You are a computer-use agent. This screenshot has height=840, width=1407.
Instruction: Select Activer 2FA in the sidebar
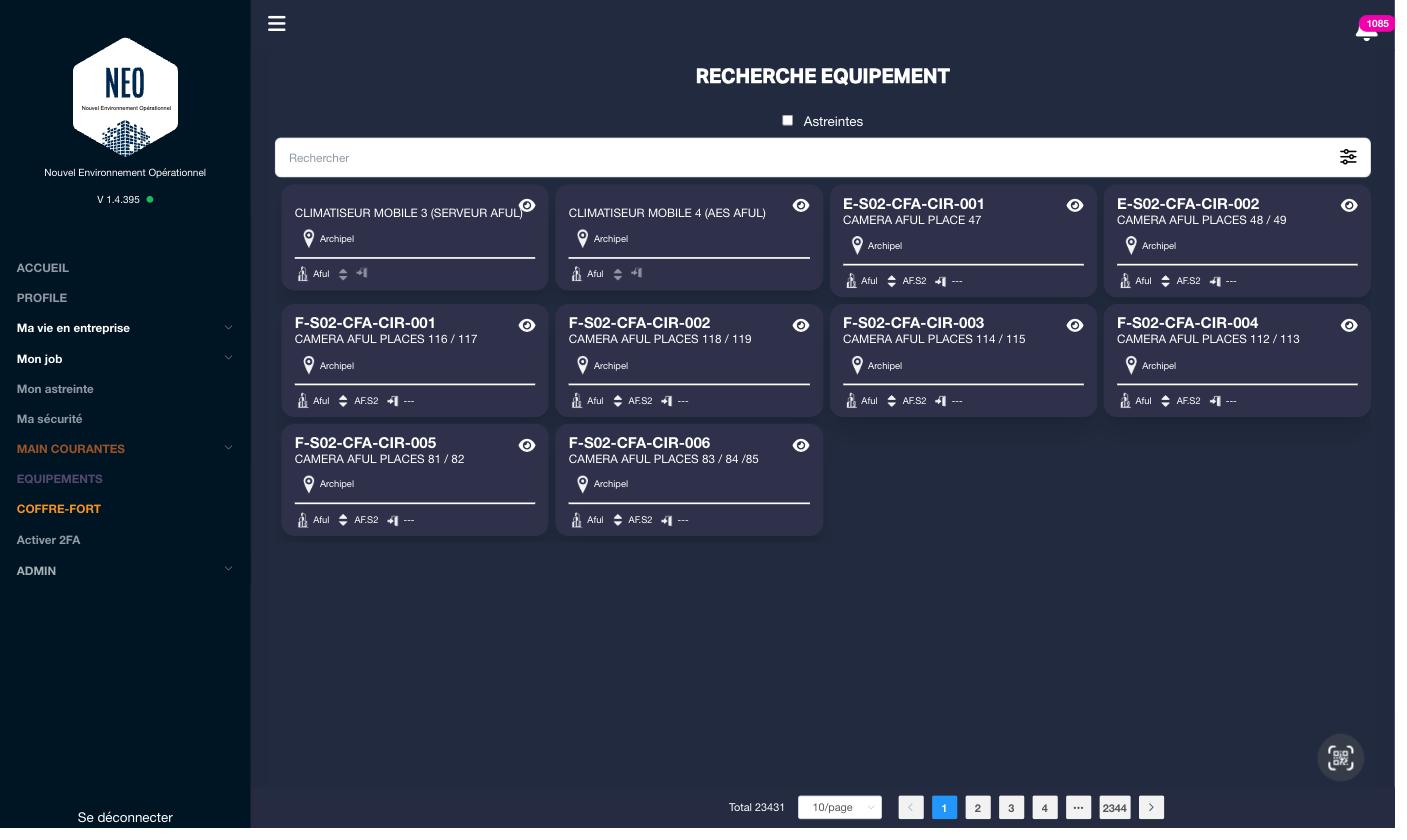pos(49,540)
